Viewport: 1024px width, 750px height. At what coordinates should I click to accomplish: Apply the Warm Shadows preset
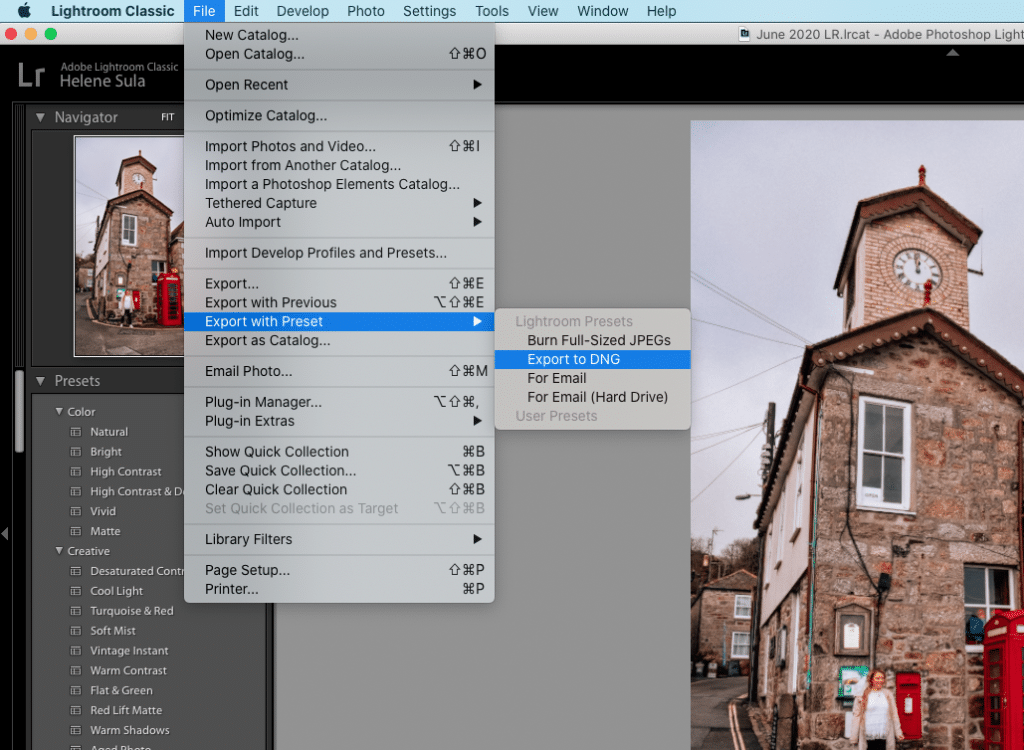(x=129, y=730)
